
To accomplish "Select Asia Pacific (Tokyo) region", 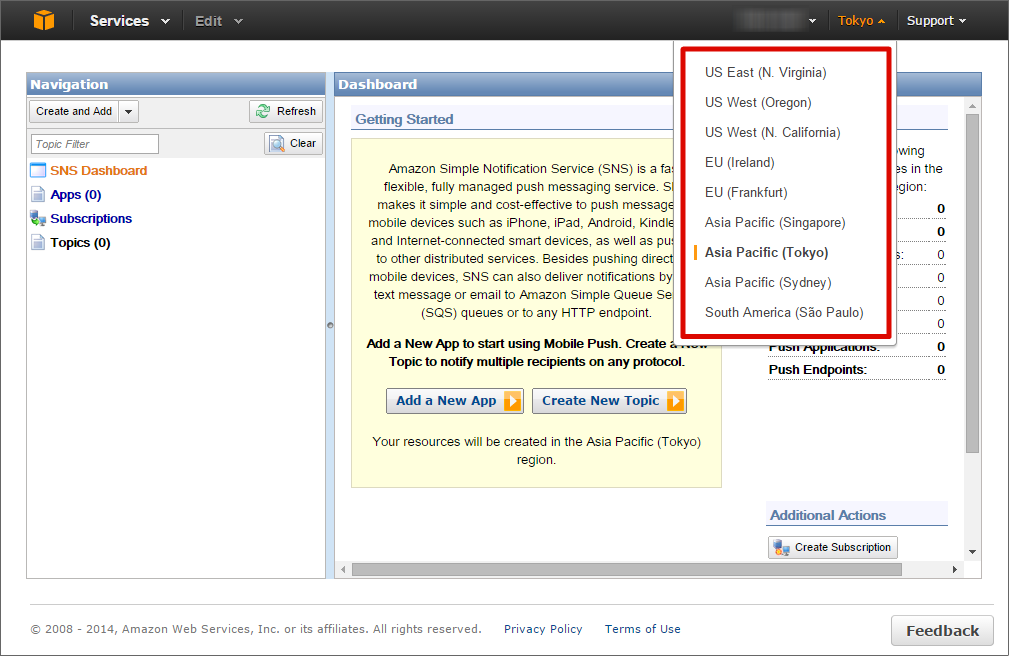I will [766, 252].
